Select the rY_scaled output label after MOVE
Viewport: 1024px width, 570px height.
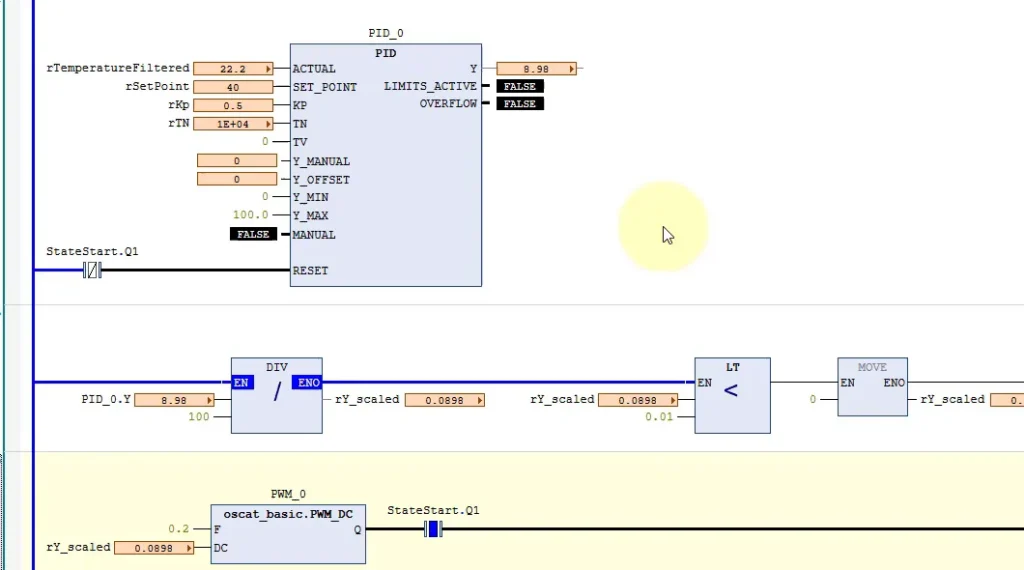pos(952,399)
